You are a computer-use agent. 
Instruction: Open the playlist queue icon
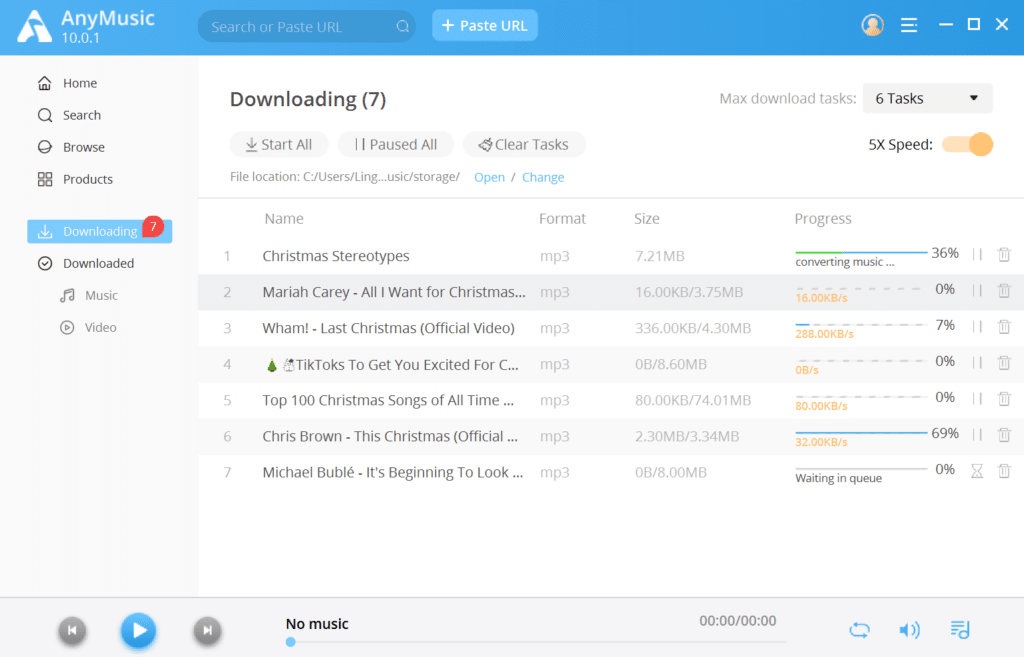click(x=960, y=630)
